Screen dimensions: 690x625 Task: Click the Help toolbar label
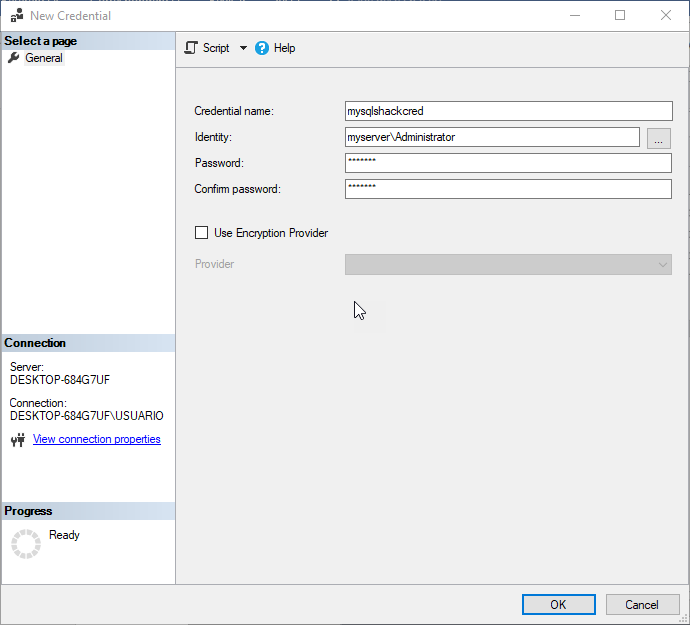[285, 48]
